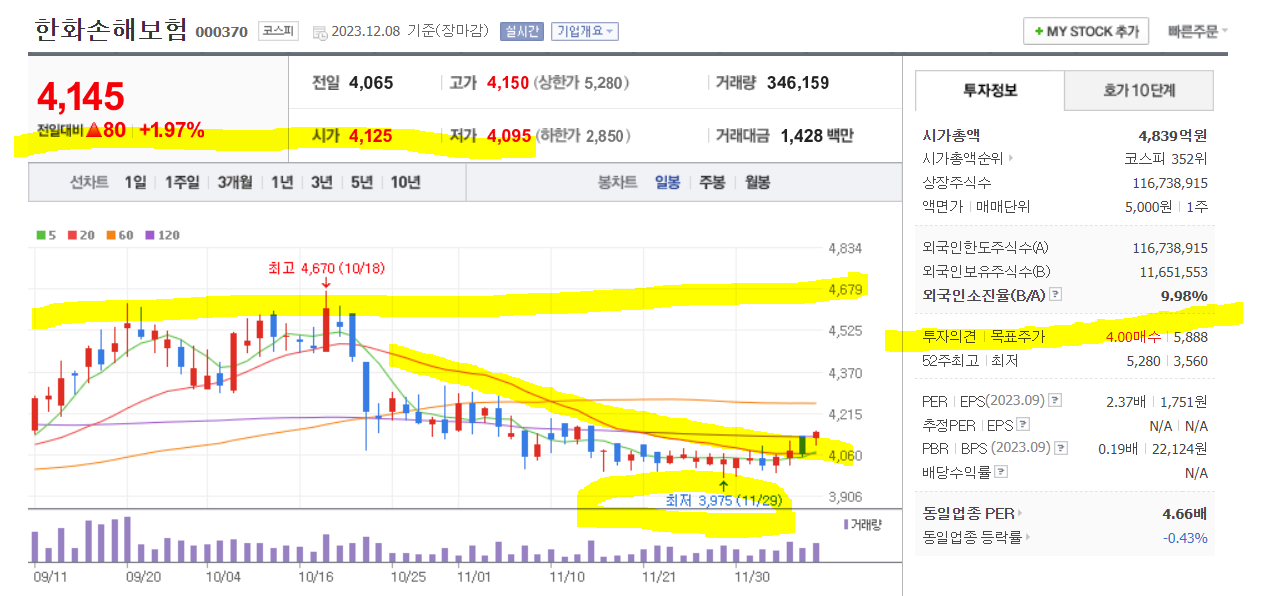Click the 투자의견 목표주가 label
Screen dimensions: 1269x596
coord(983,337)
